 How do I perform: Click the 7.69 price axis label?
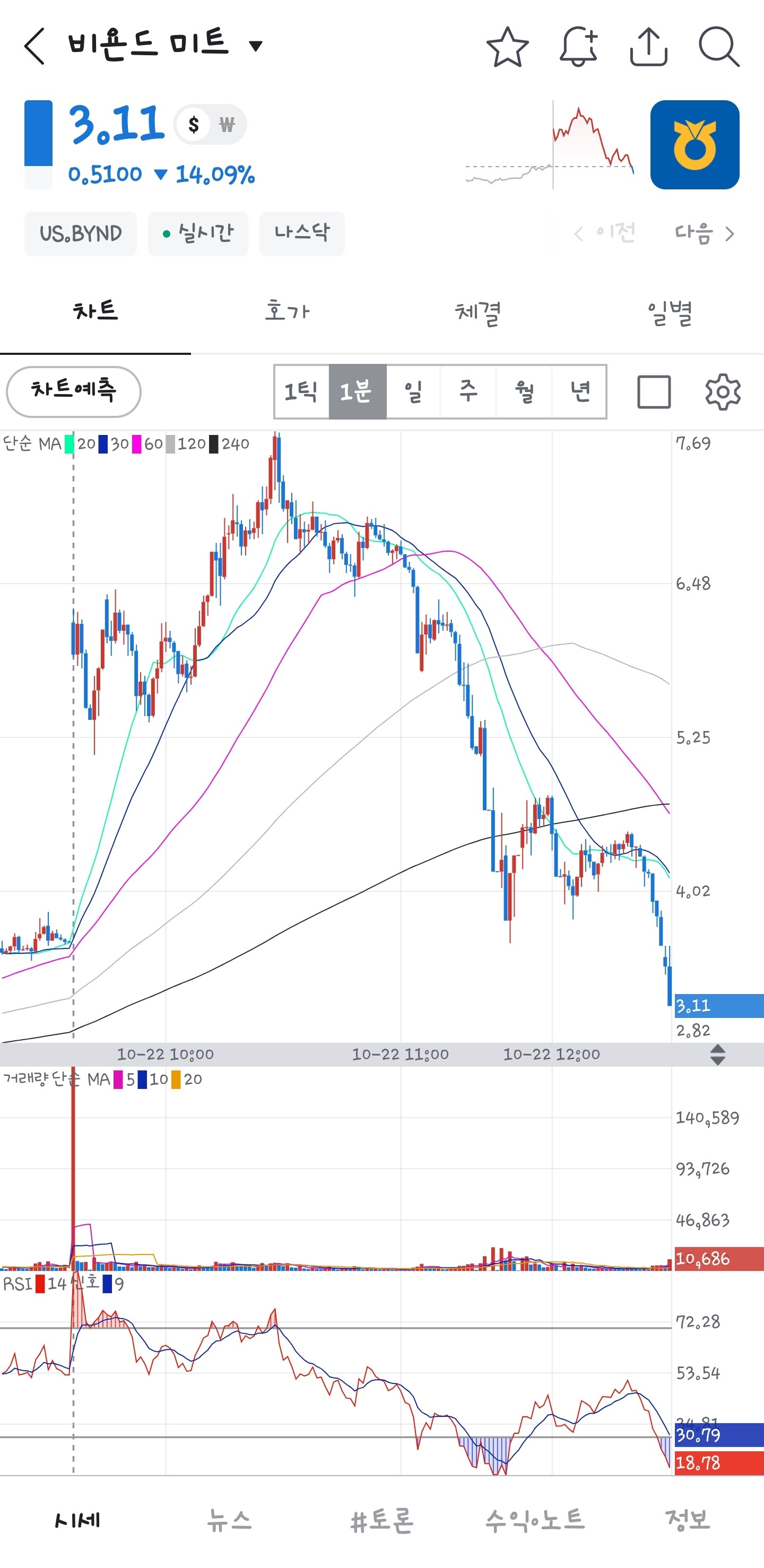click(x=693, y=443)
